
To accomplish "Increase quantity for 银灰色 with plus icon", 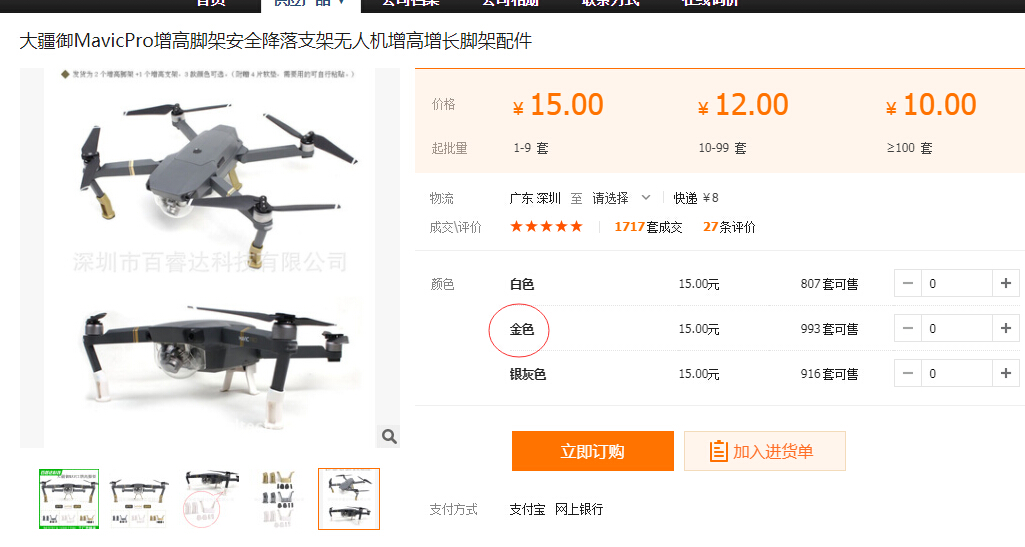I will coord(1005,373).
